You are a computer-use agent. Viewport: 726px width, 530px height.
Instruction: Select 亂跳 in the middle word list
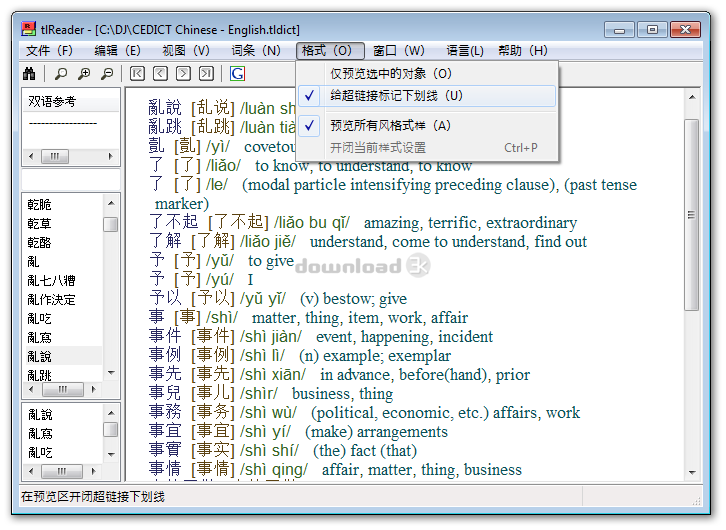coord(39,375)
